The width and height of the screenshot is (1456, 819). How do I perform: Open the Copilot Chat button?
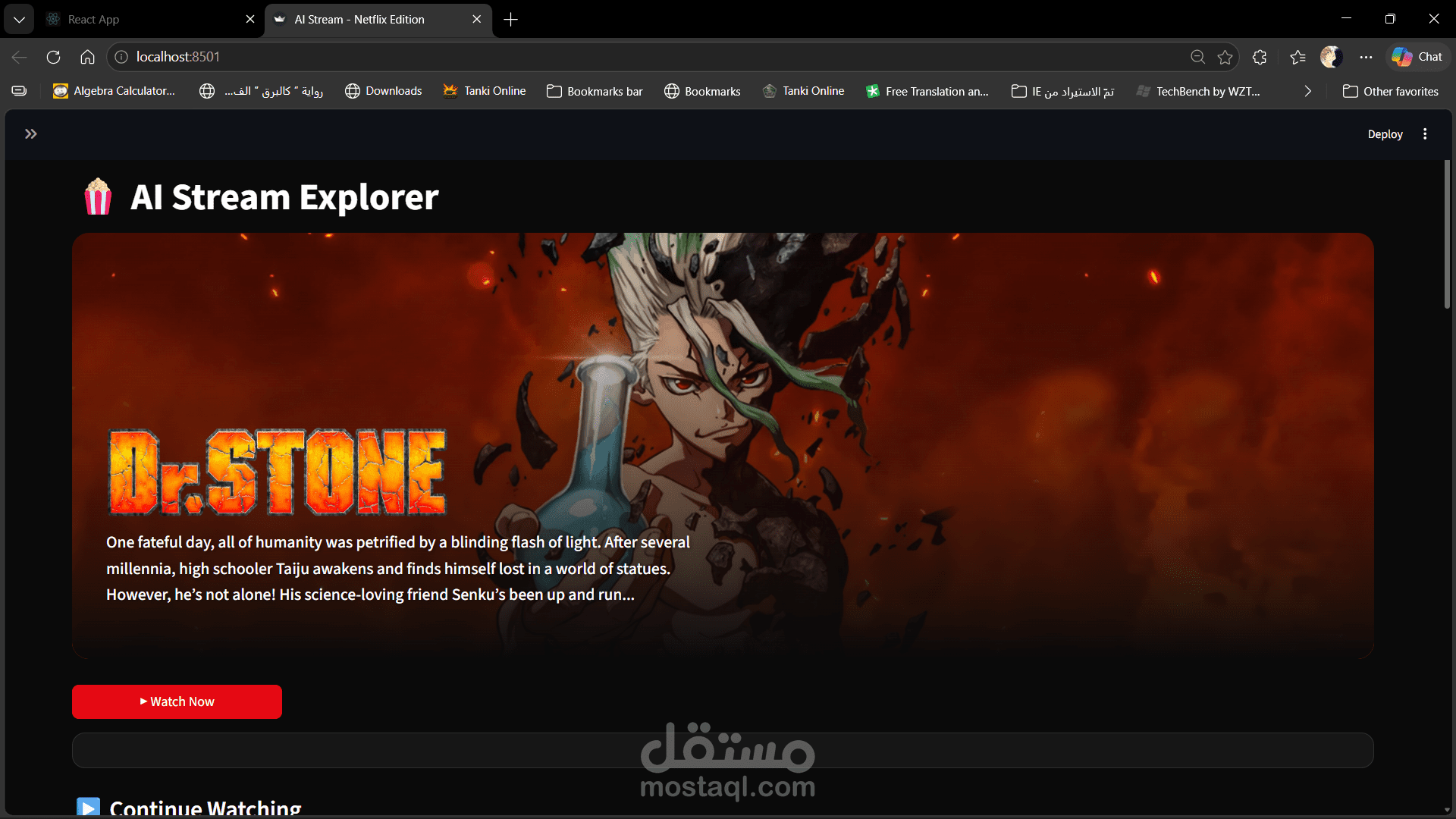click(x=1417, y=57)
